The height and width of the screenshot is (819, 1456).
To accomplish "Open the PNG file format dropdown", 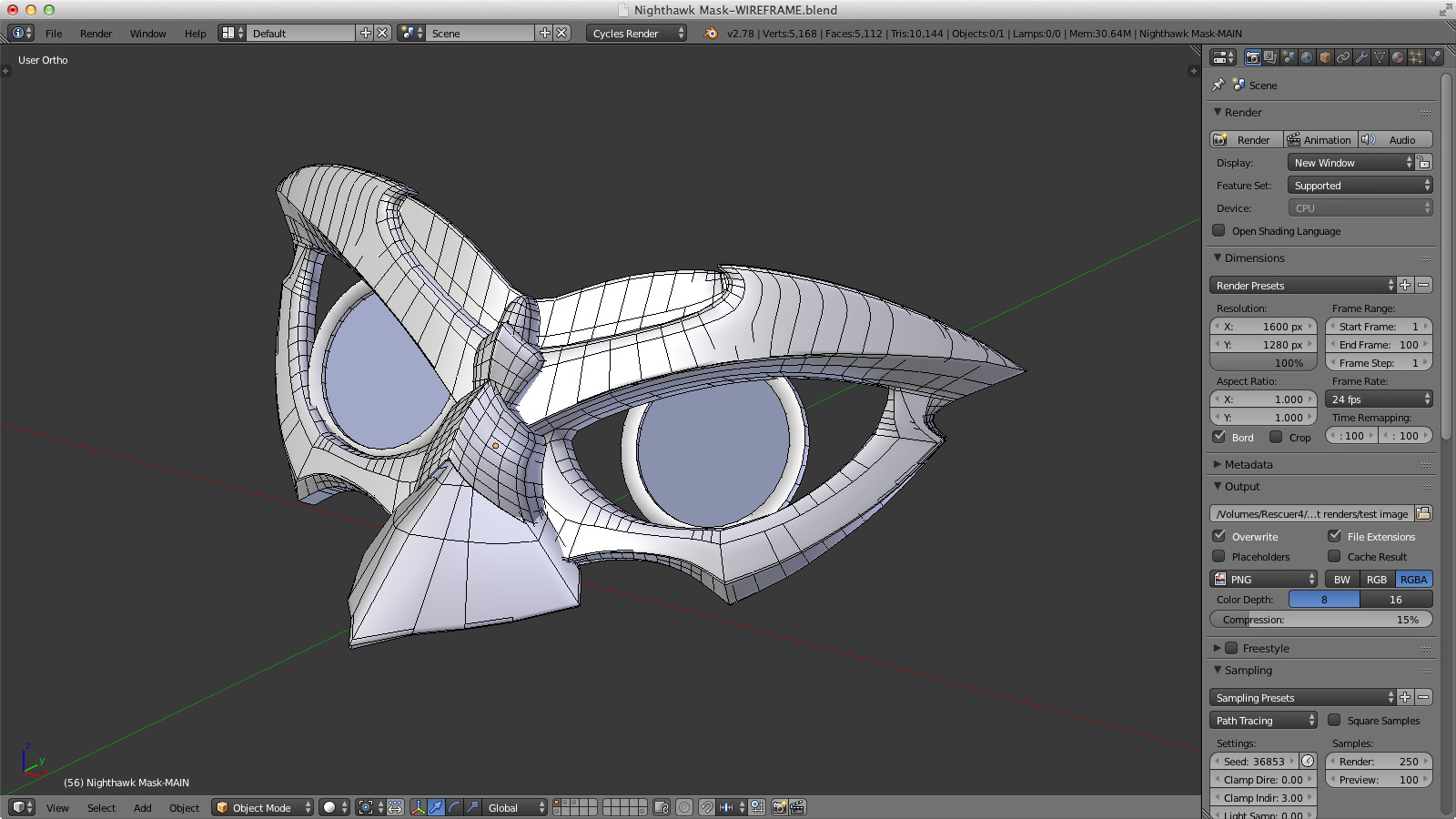I will click(1264, 579).
